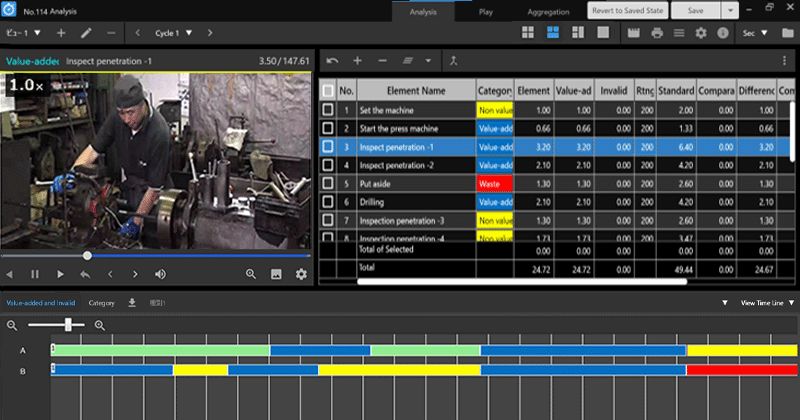Switch to the Aggregation tab
This screenshot has height=420, width=800.
548,12
